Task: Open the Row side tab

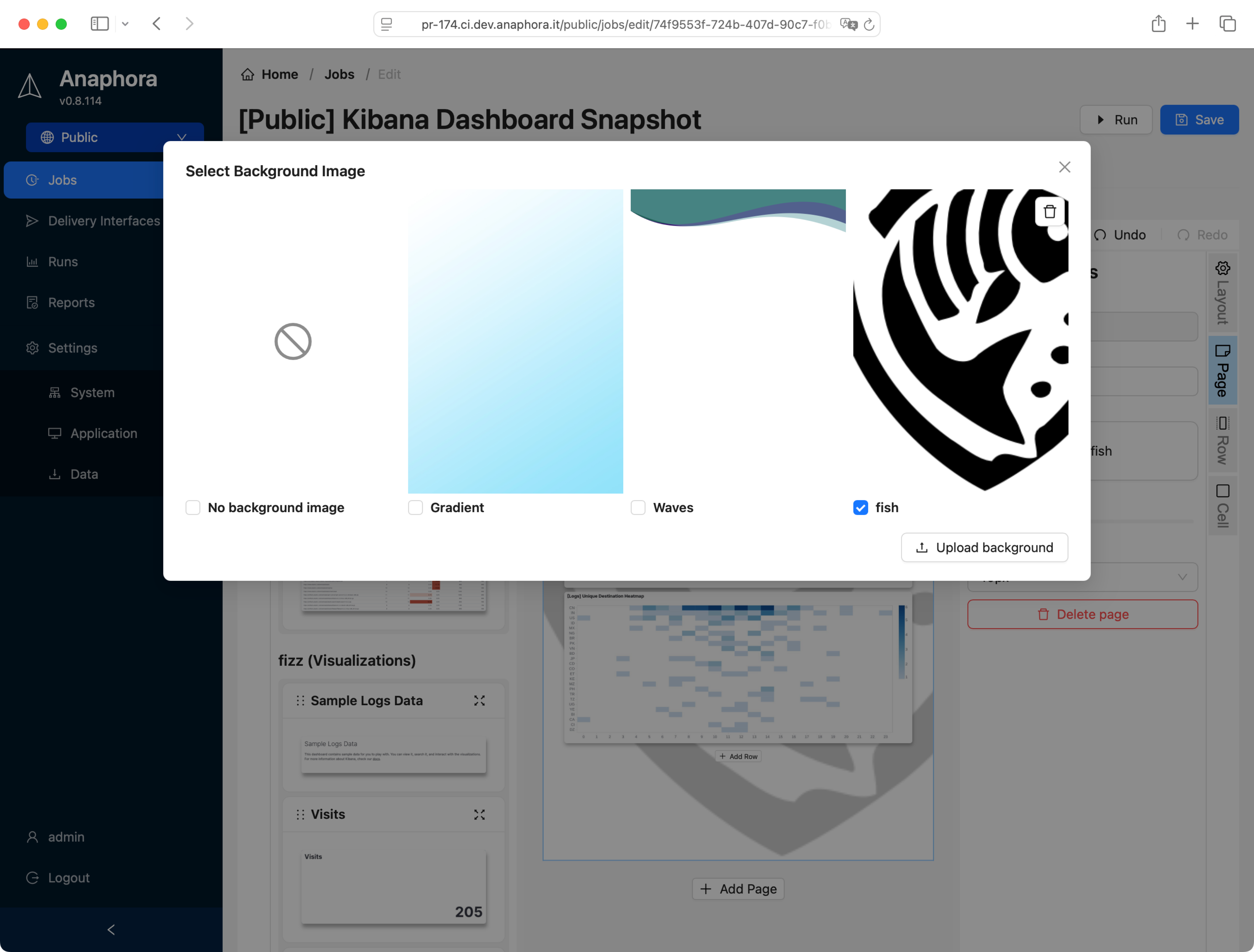Action: tap(1222, 441)
